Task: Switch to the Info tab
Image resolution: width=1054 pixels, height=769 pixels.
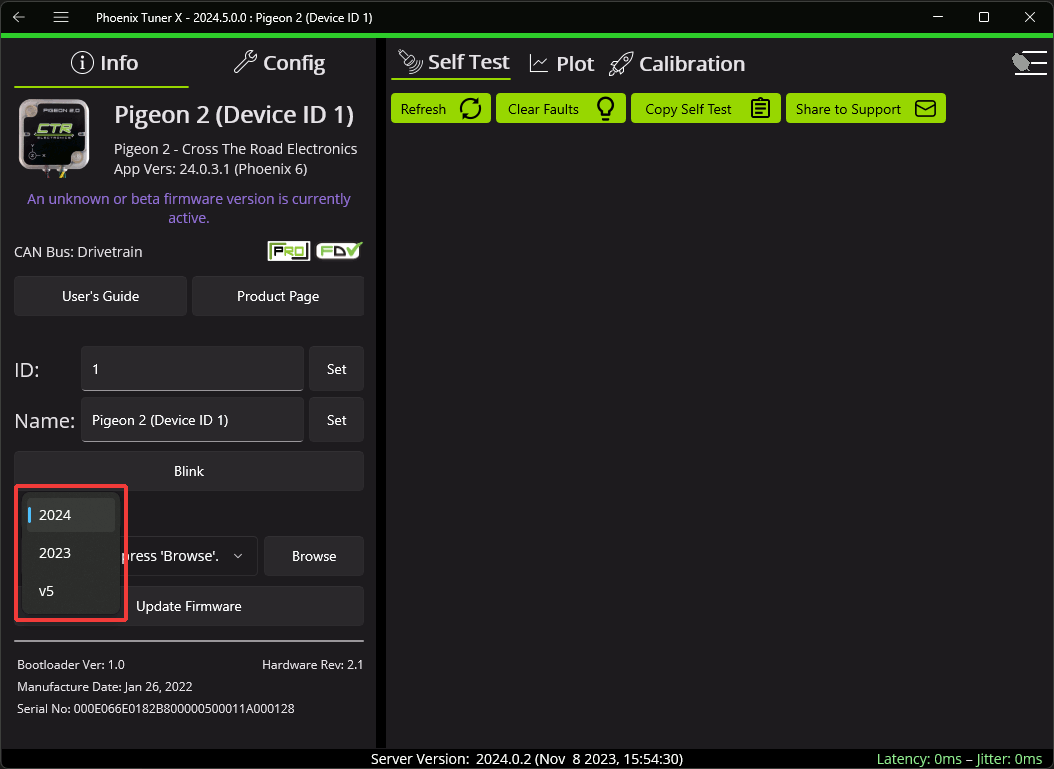Action: (x=104, y=63)
